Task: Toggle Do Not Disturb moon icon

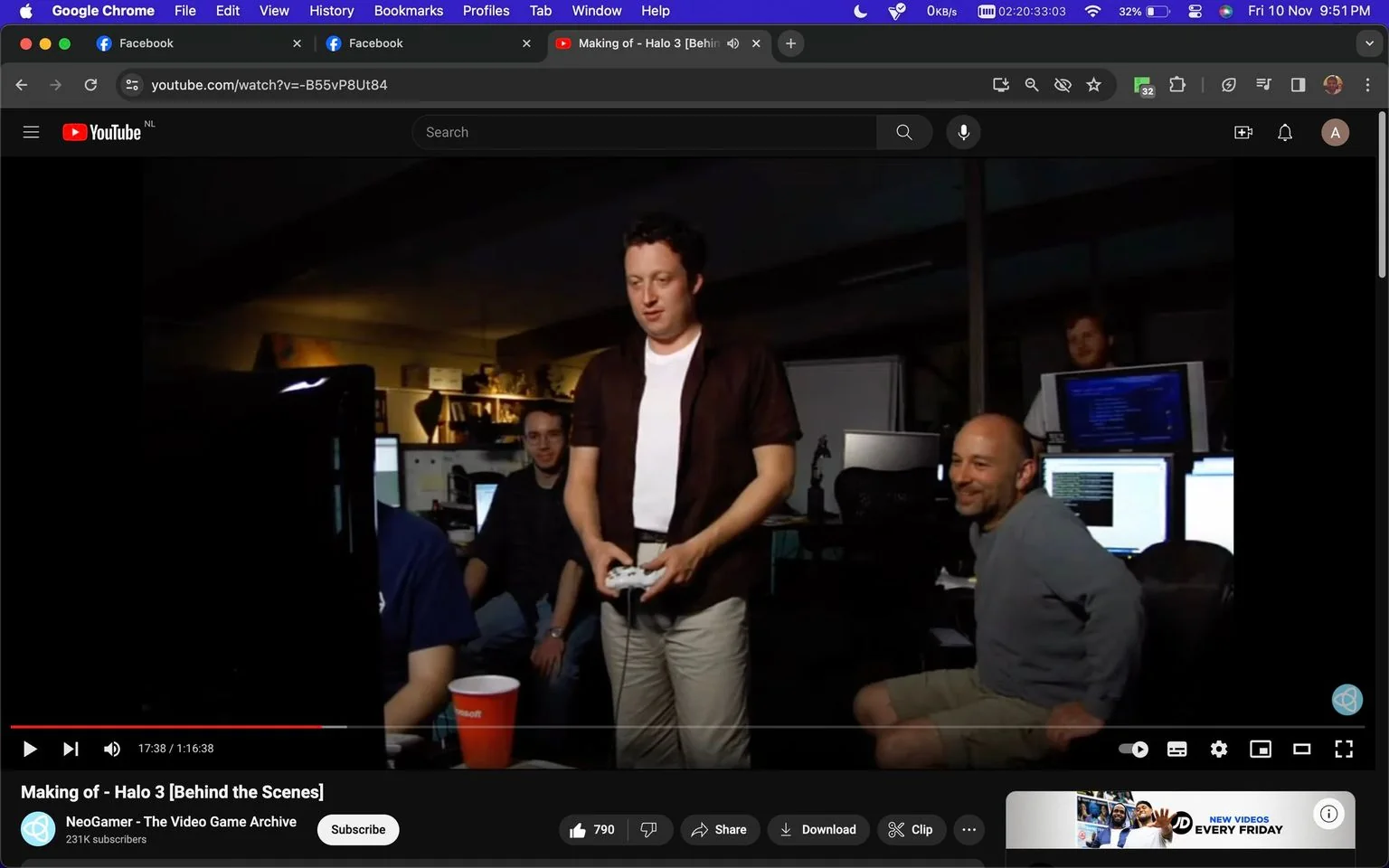Action: click(860, 11)
